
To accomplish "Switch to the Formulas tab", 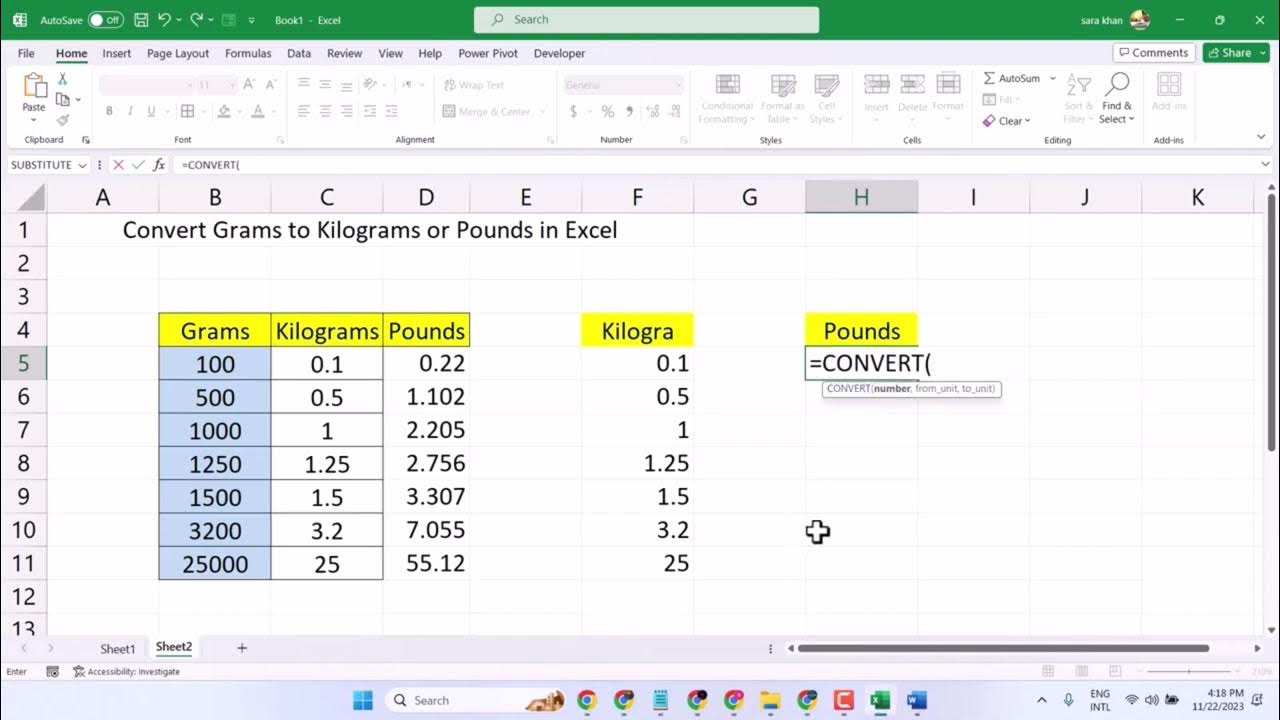I will point(248,53).
